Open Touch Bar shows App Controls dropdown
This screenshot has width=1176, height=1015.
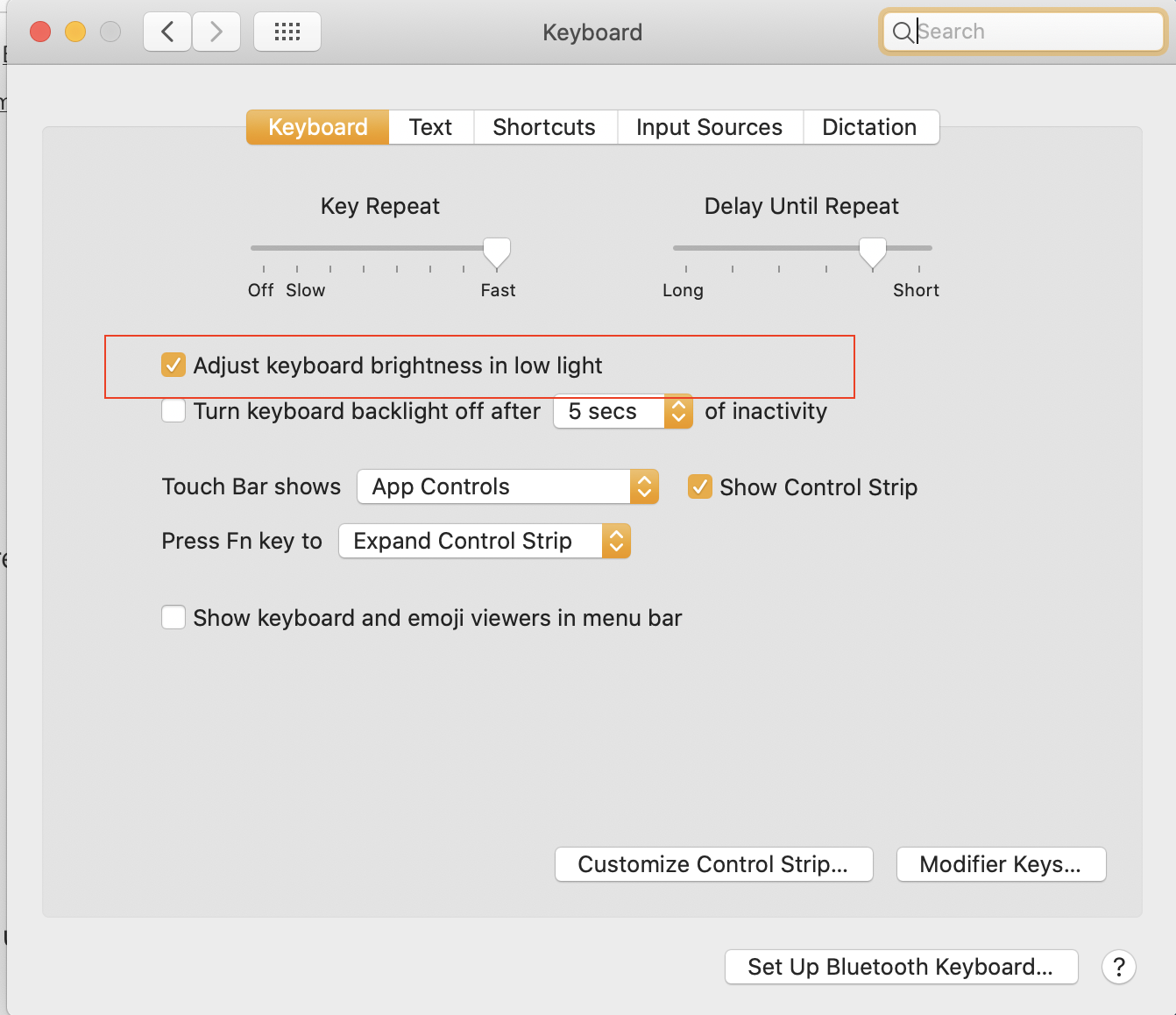(x=507, y=486)
